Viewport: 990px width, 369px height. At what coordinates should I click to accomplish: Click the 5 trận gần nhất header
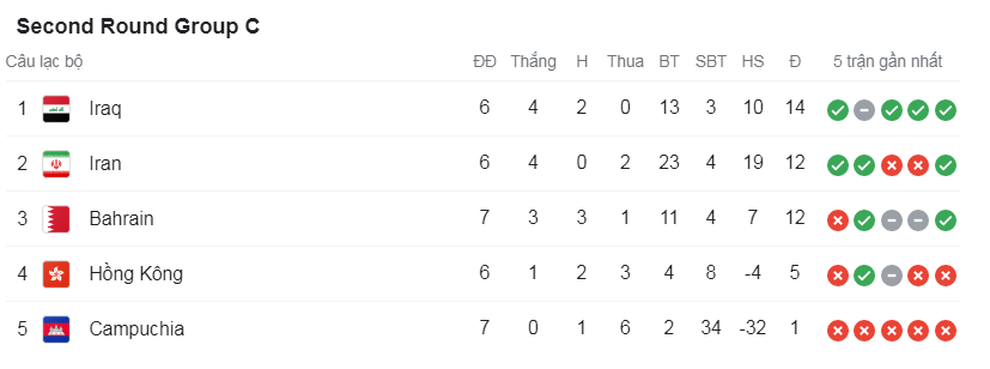(888, 62)
